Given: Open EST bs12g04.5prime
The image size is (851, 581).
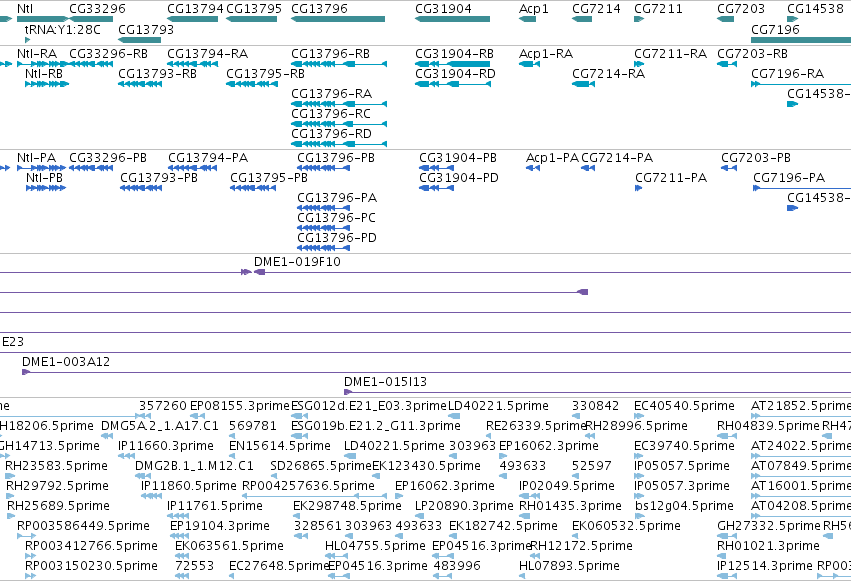Looking at the screenshot, I should click(x=684, y=506).
